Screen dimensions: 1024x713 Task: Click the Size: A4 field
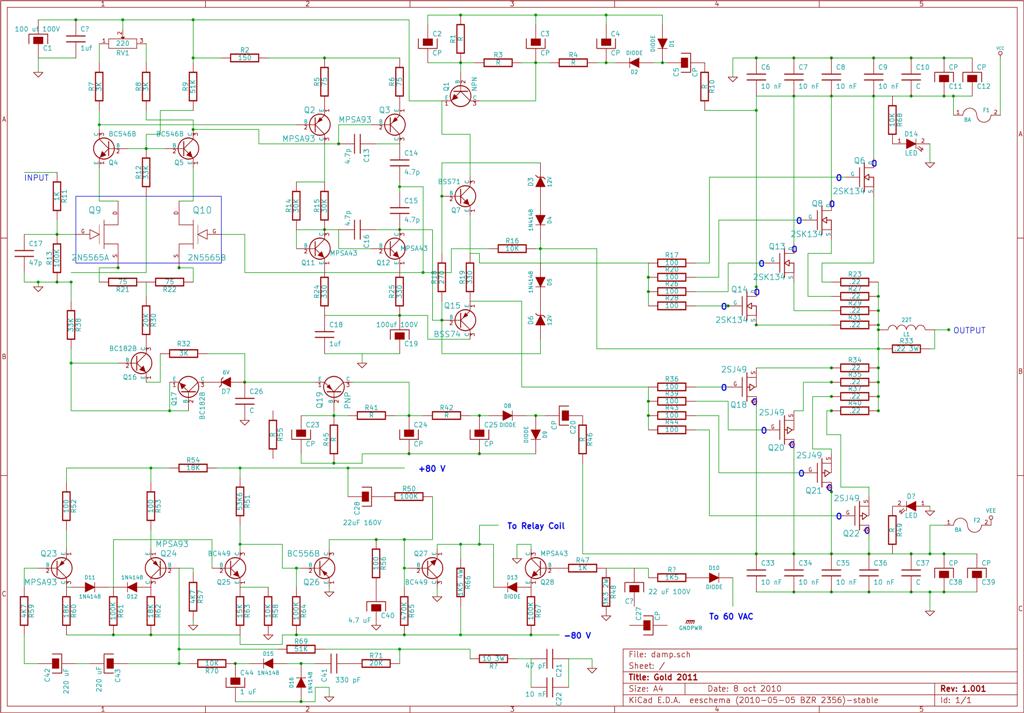(648, 688)
